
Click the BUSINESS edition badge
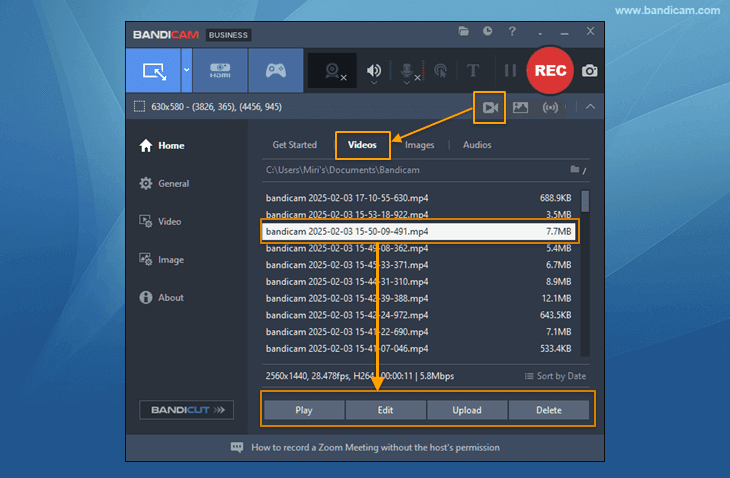click(x=228, y=35)
